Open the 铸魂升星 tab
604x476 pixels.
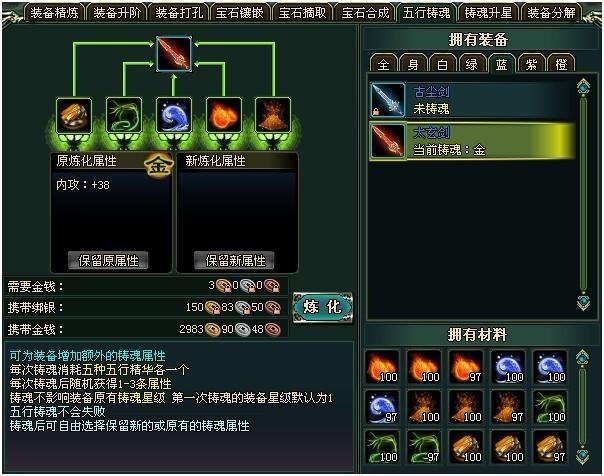(488, 13)
